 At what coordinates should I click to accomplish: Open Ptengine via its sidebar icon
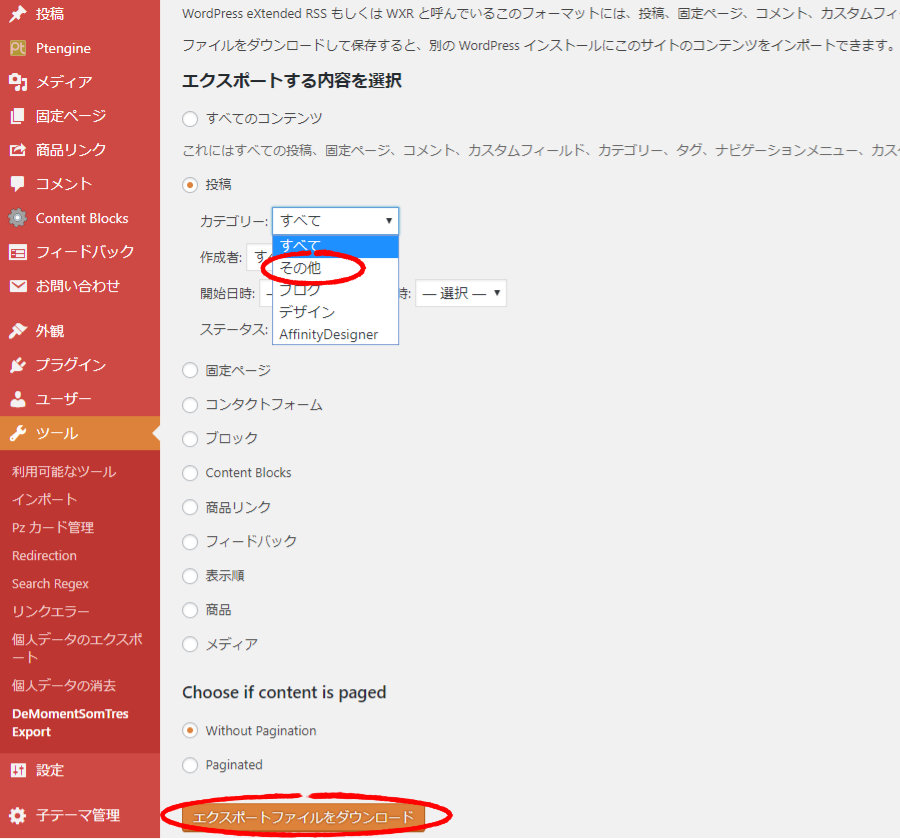18,48
